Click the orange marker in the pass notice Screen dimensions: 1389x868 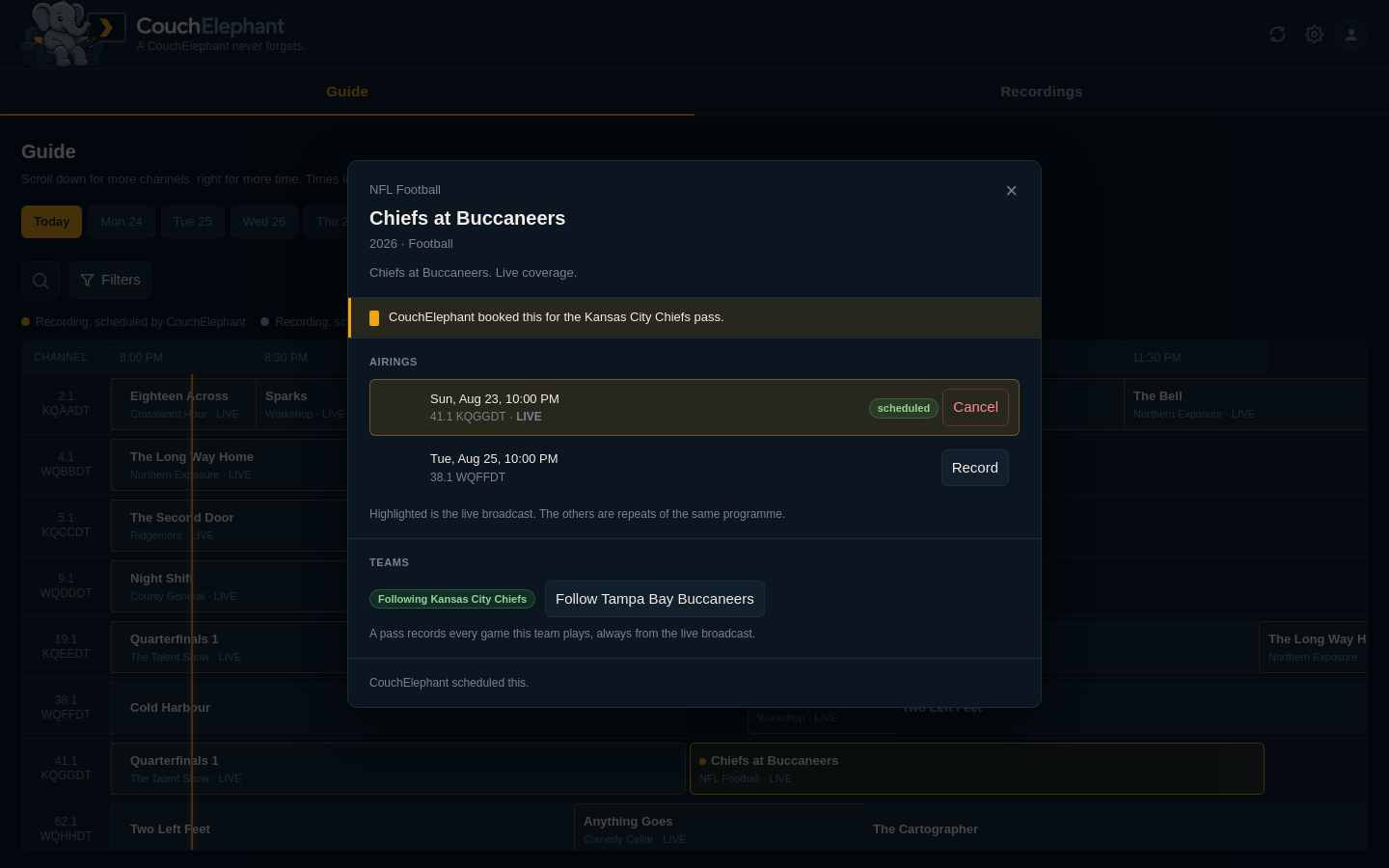[x=374, y=317]
